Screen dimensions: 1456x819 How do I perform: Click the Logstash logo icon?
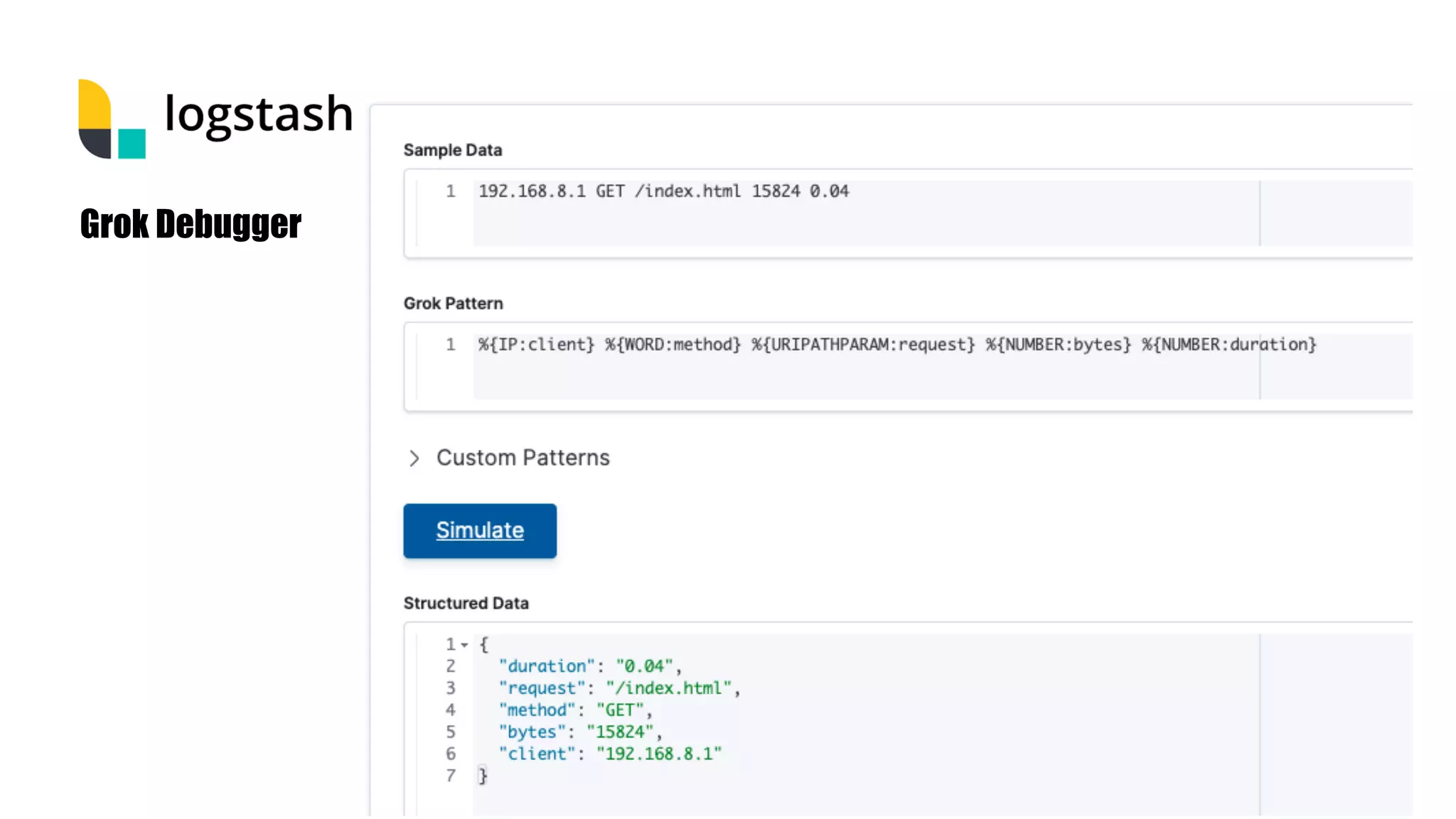tap(112, 119)
